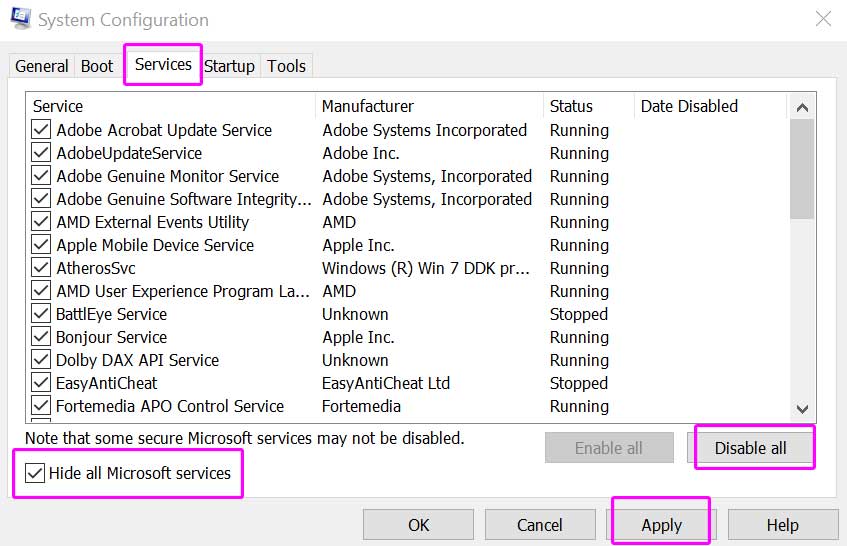Toggle Hide all Microsoft services checkbox
The height and width of the screenshot is (546, 847).
(35, 473)
